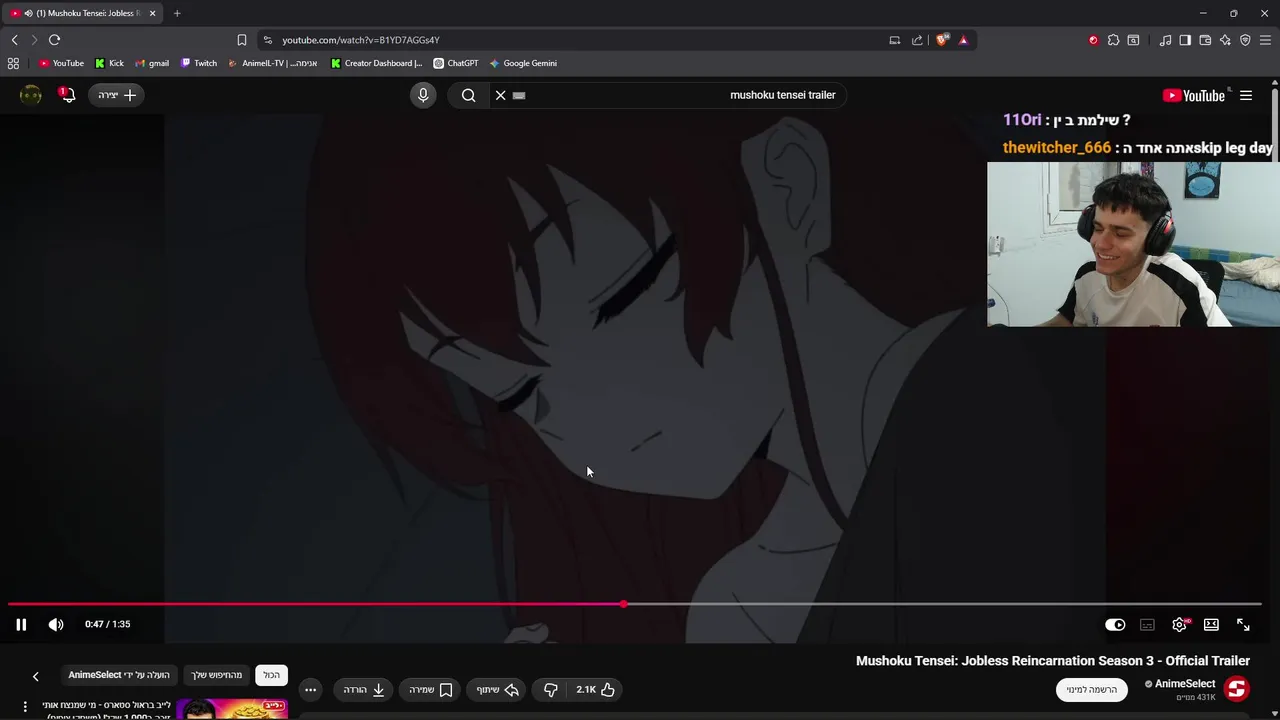Like the video with 2.1K thumbs up
Screen dimensions: 1280x720
click(595, 689)
